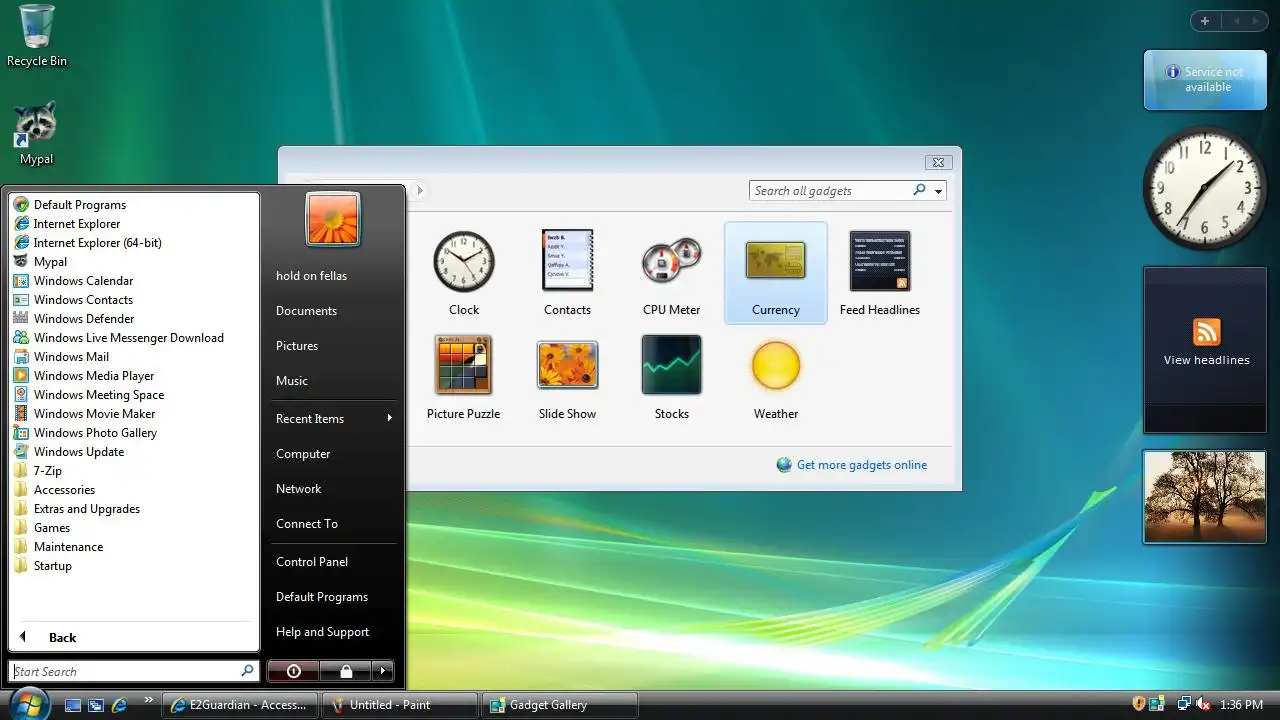Image resolution: width=1280 pixels, height=720 pixels.
Task: Expand hidden Quick Launch items chevron
Action: tap(148, 699)
